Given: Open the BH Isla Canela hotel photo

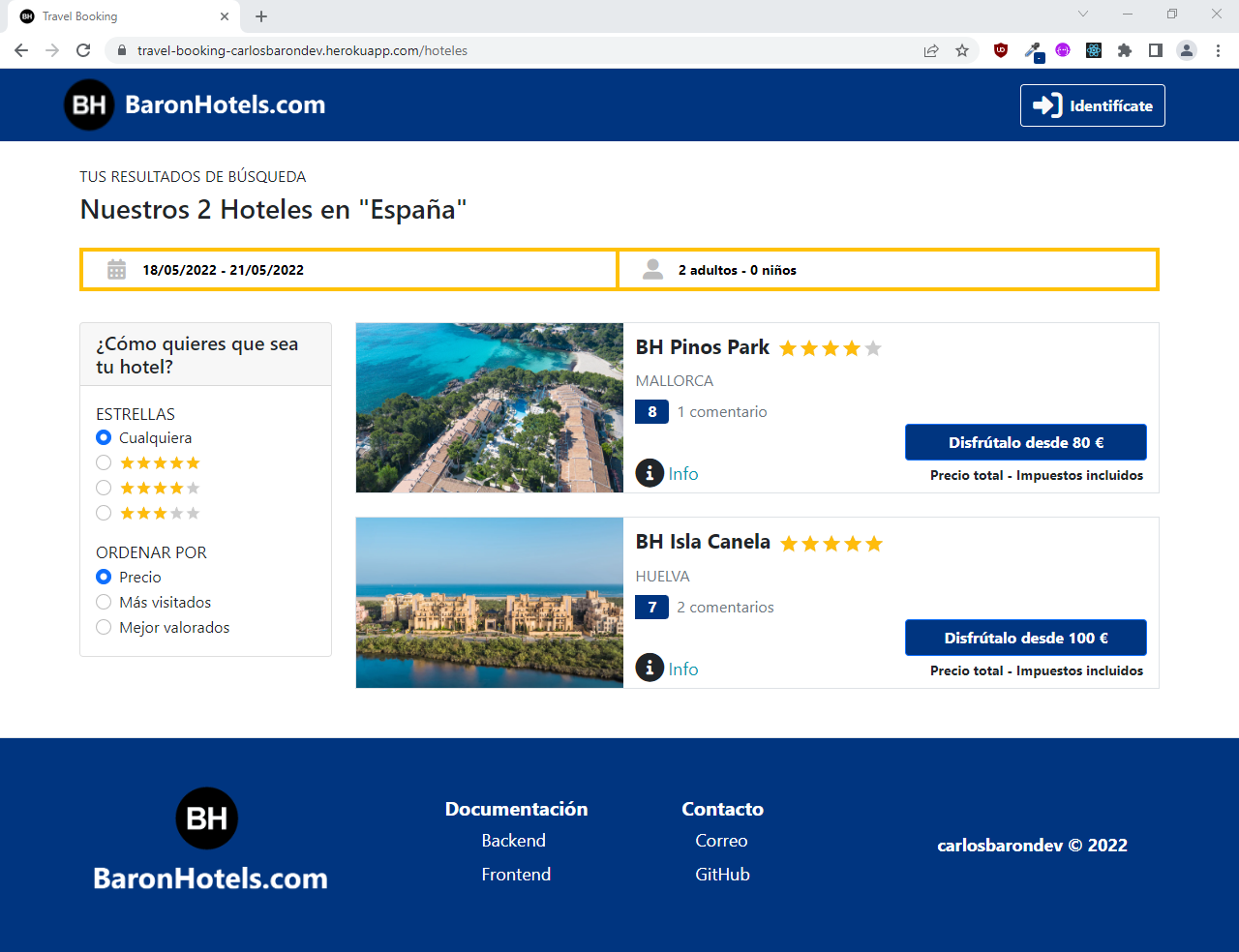Looking at the screenshot, I should pos(490,603).
